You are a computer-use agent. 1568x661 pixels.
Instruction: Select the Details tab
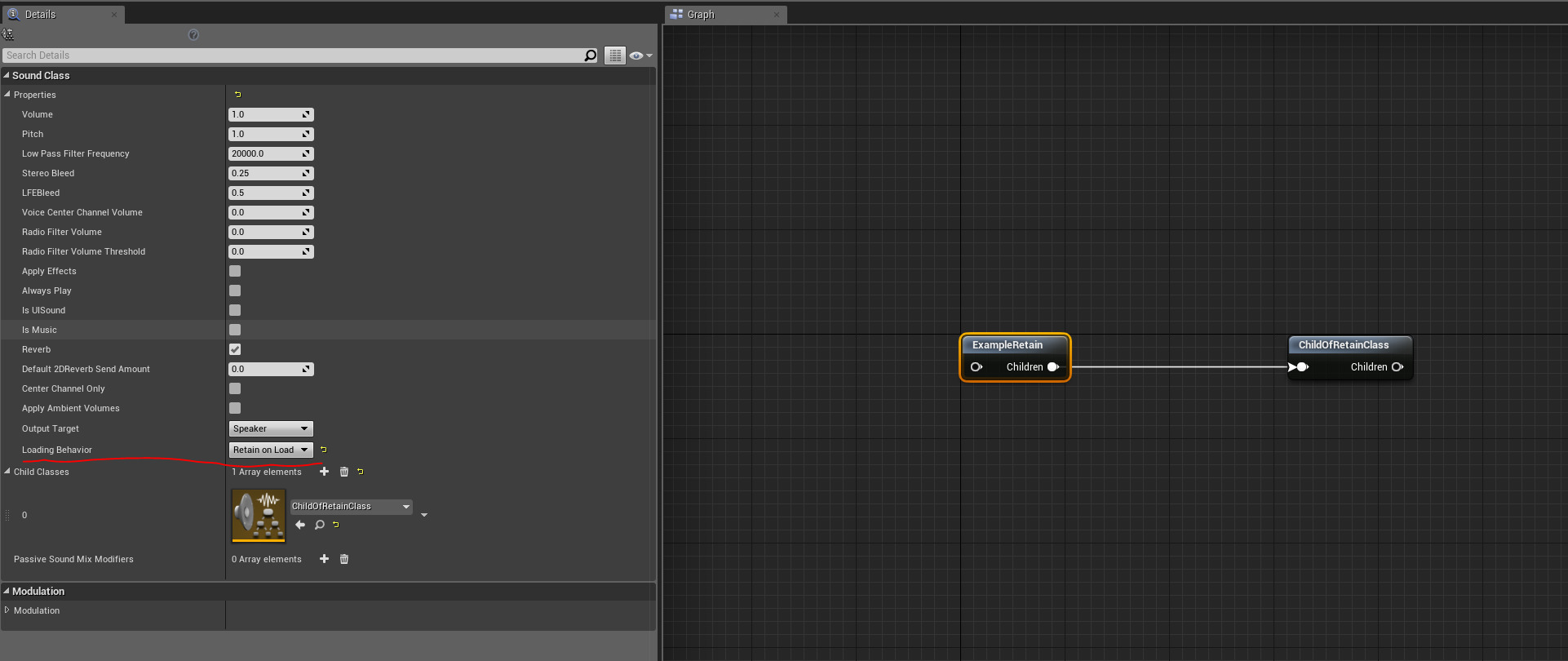(40, 15)
